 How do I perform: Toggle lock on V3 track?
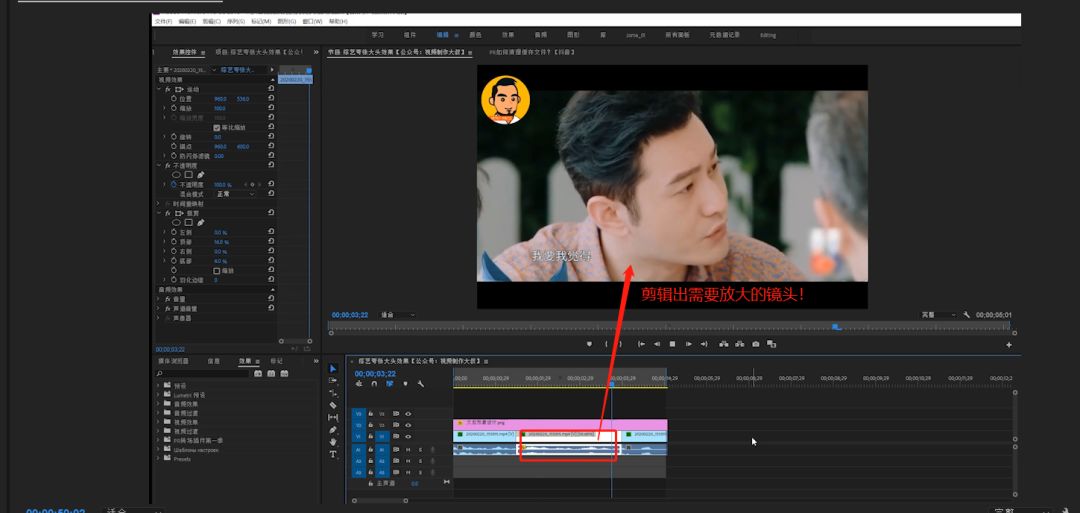click(371, 414)
